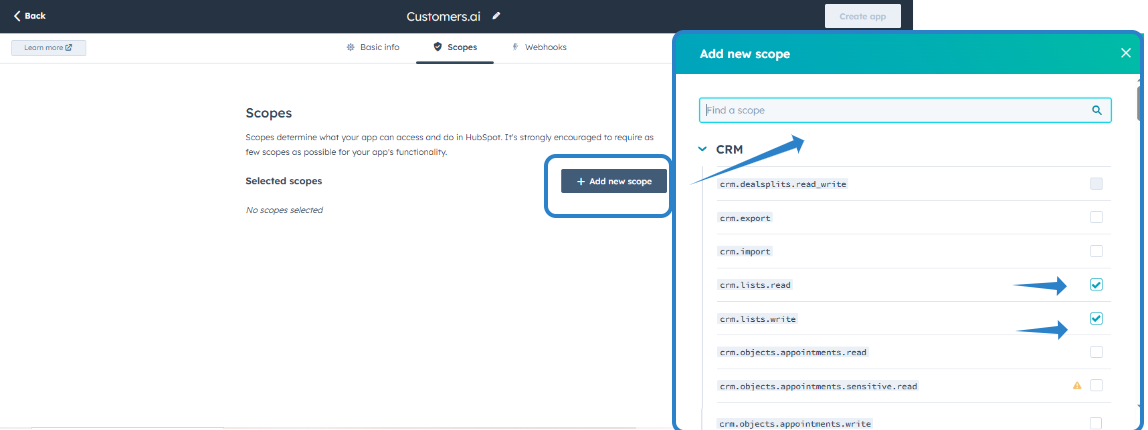Close the Add new scope panel
Screen dimensions: 1148x430
pos(1126,53)
